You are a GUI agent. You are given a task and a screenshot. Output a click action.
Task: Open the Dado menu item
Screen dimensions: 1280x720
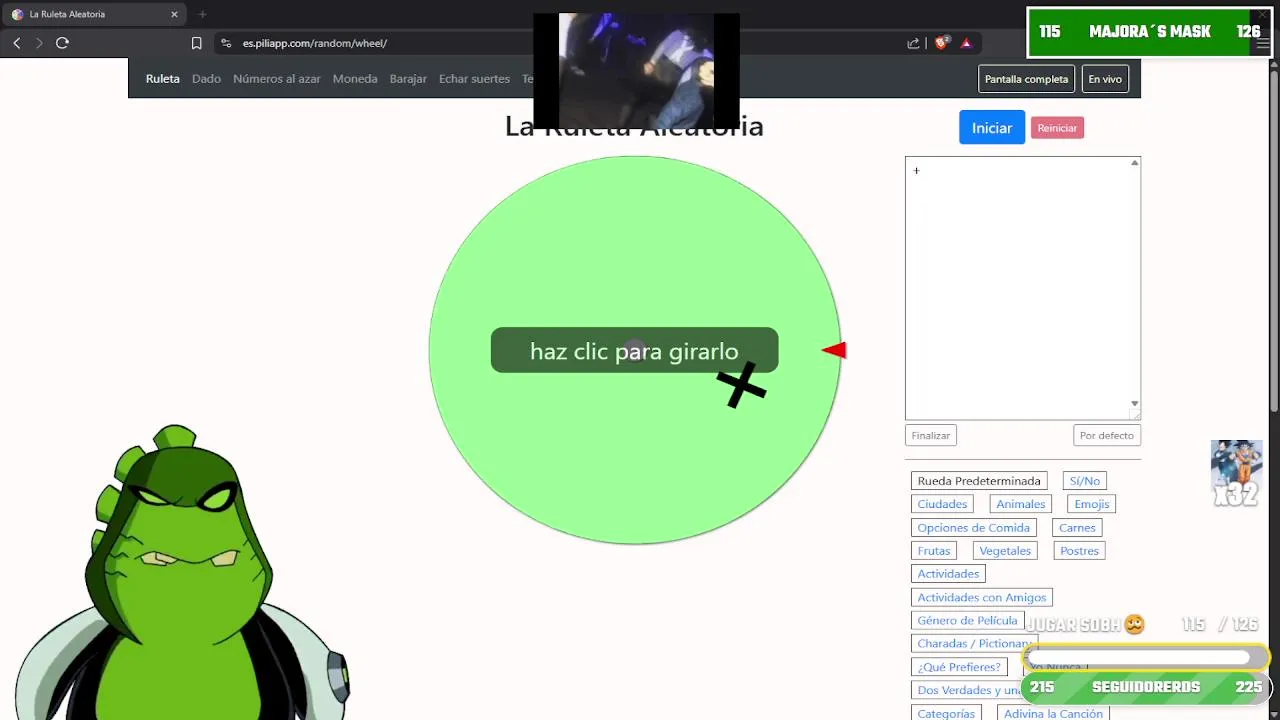(206, 79)
